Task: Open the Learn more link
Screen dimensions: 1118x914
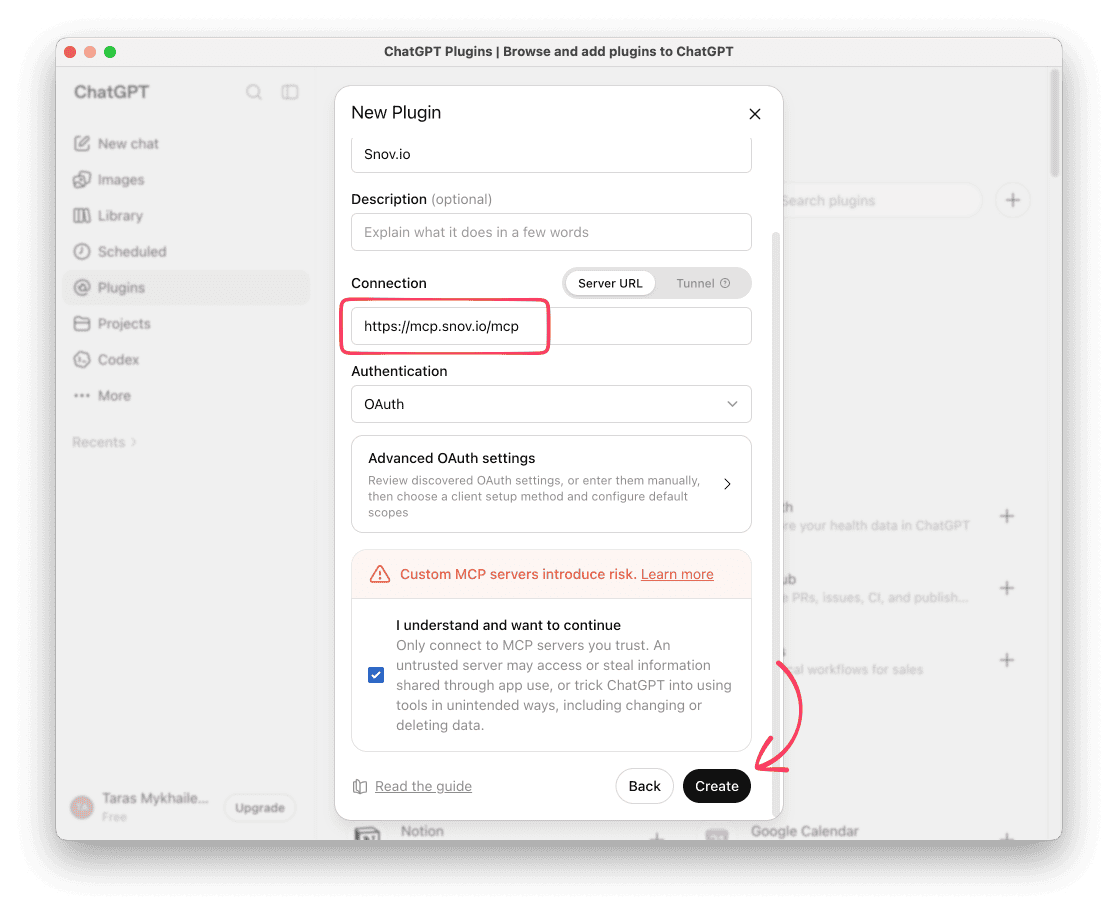Action: 677,574
